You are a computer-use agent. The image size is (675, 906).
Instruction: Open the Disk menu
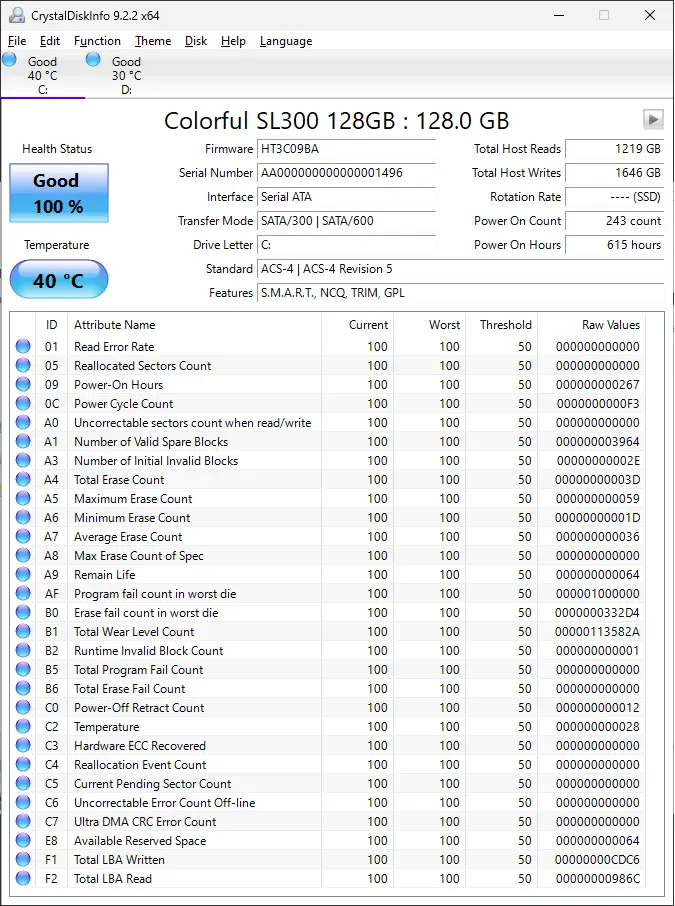tap(196, 41)
